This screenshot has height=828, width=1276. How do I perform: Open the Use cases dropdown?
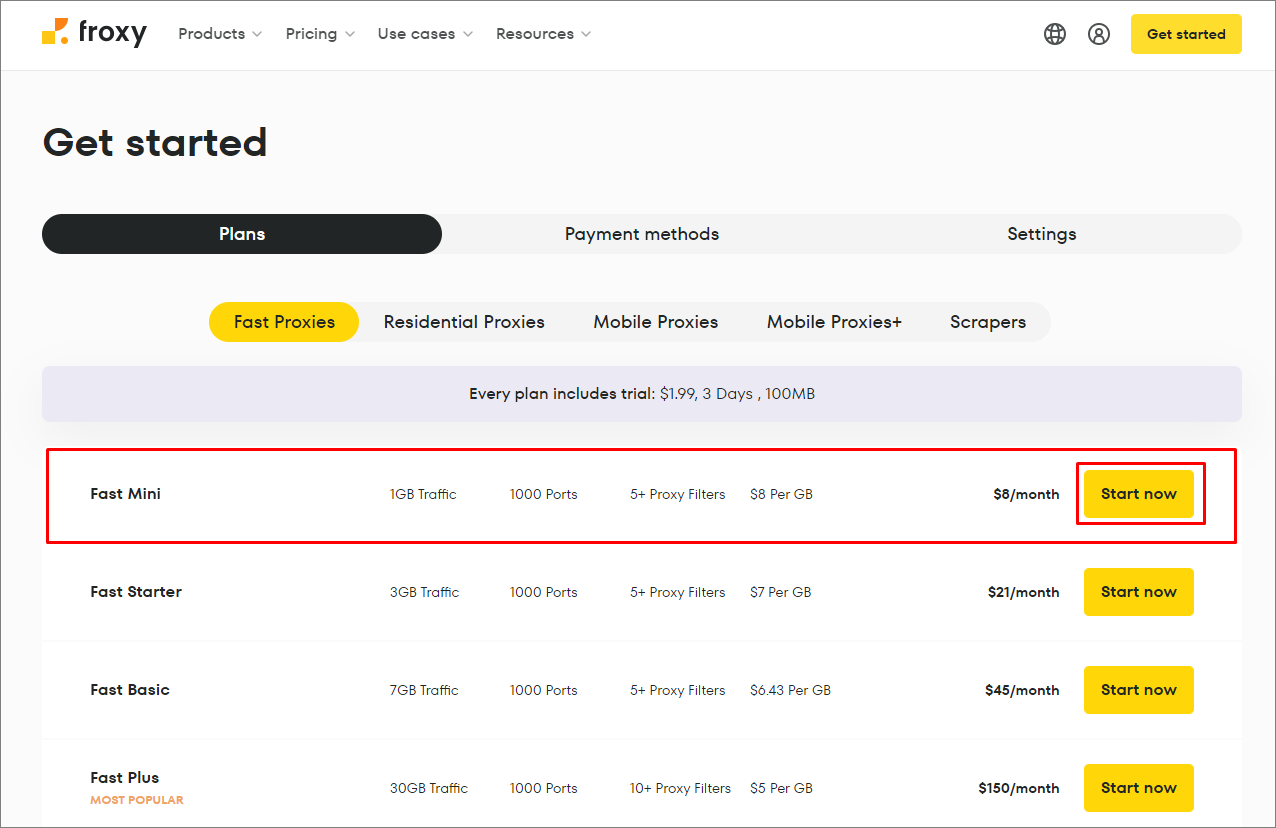coord(424,33)
